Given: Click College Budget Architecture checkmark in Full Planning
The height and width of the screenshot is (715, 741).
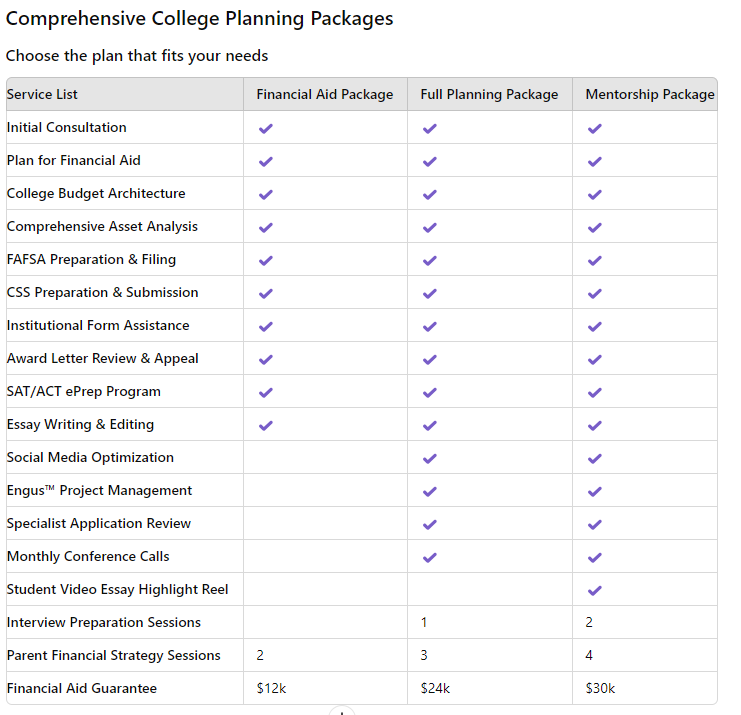Looking at the screenshot, I should click(x=430, y=194).
